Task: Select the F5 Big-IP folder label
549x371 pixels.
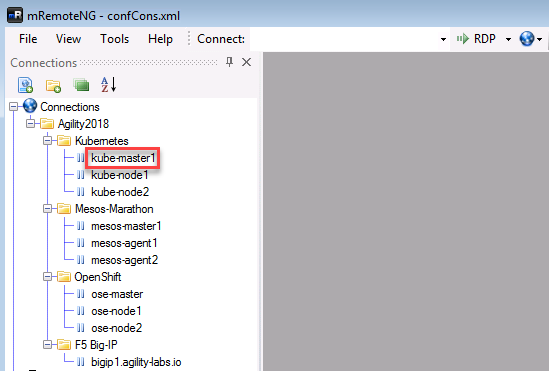Action: click(96, 345)
